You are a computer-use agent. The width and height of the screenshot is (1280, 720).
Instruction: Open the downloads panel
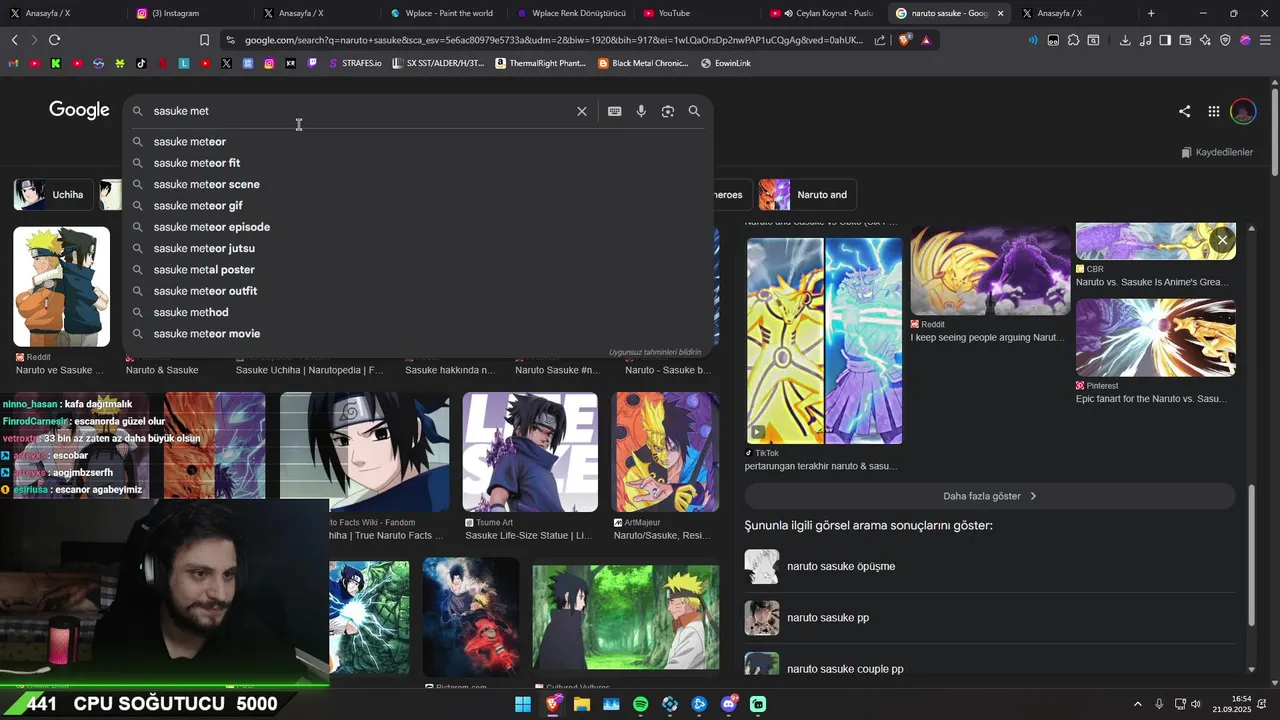pos(1125,40)
